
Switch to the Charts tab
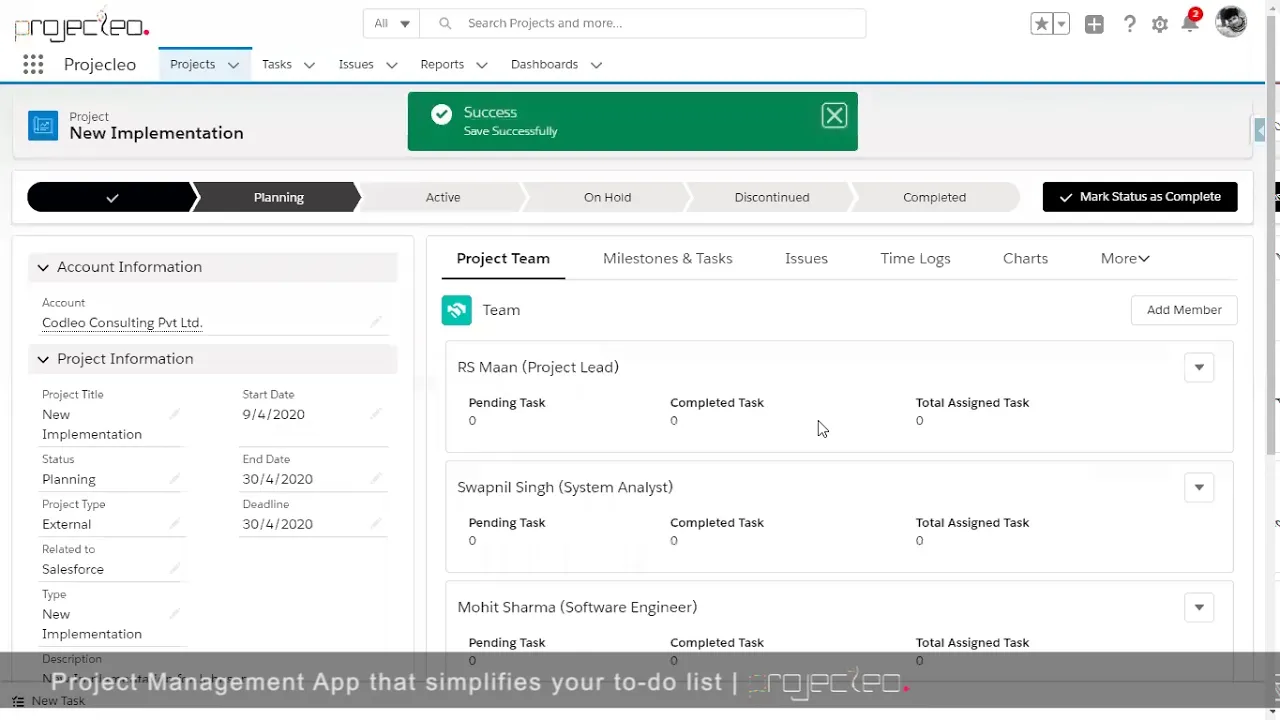[1025, 258]
